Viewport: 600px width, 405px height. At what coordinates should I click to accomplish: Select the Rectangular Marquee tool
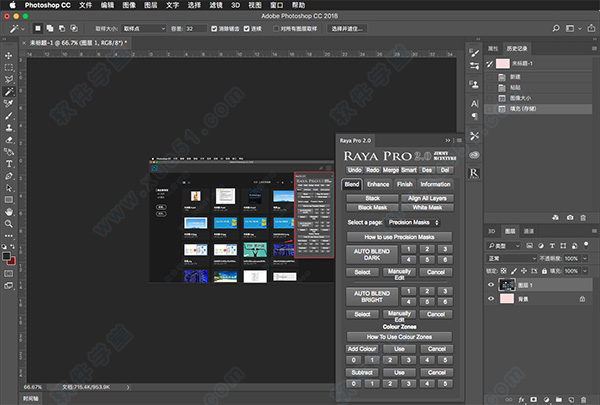[x=8, y=68]
